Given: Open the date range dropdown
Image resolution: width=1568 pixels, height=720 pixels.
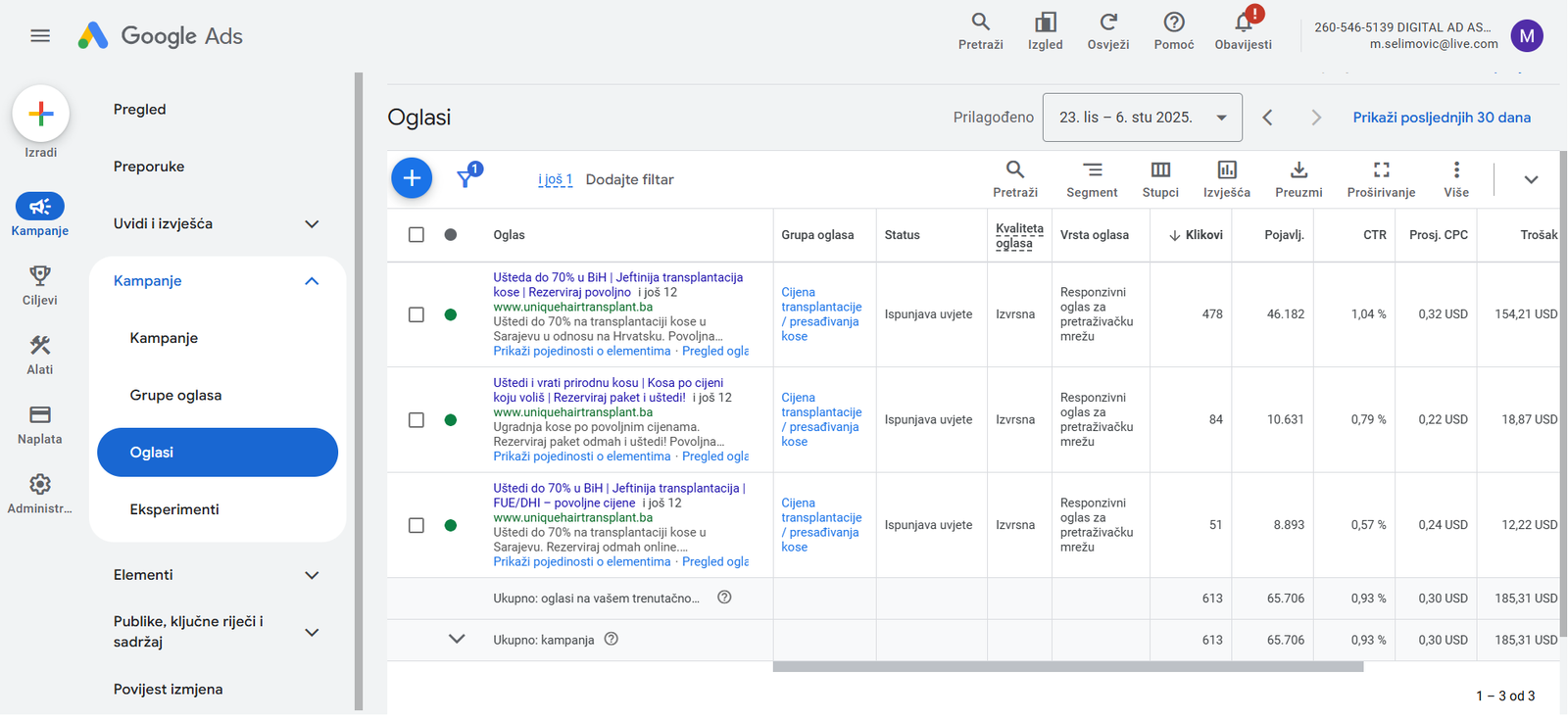Looking at the screenshot, I should coord(1143,118).
